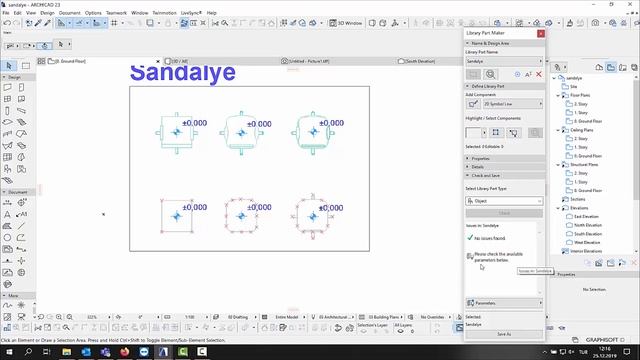Click the Undo icon in the toolbar
This screenshot has height=360, width=640.
click(7, 23)
